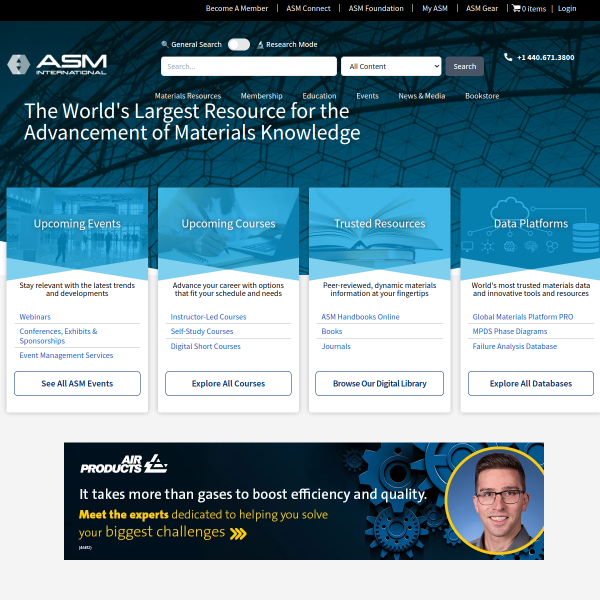This screenshot has height=600, width=600.
Task: Click the shopping cart icon
Action: pos(516,8)
